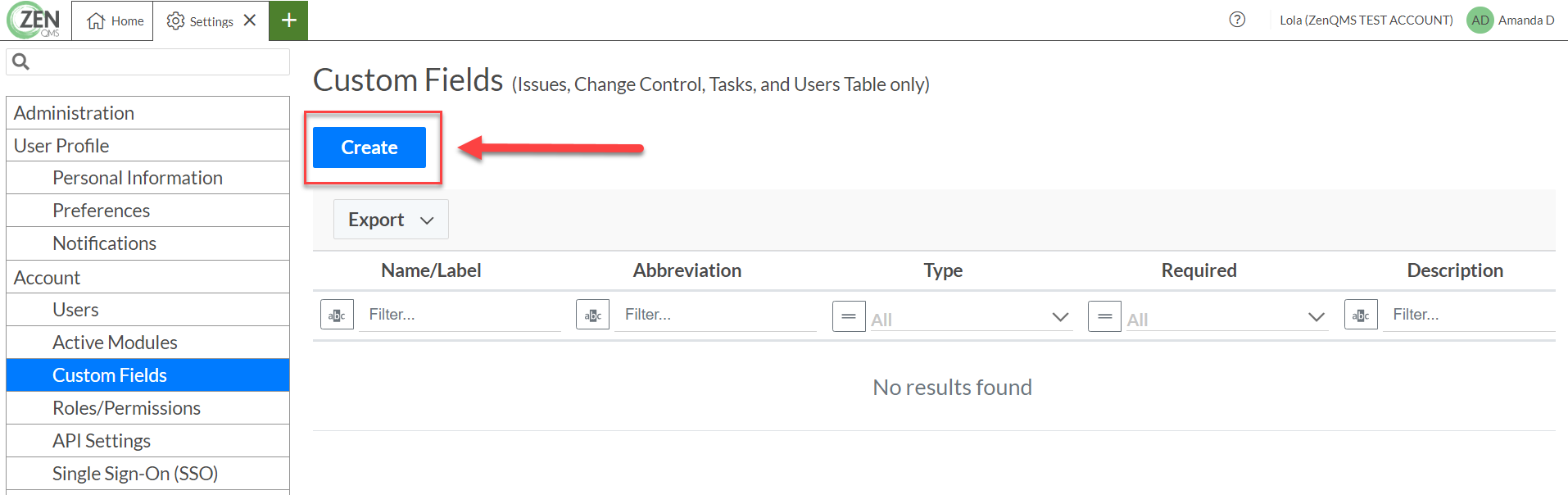1568x495 pixels.
Task: Click the search magnifier icon in sidebar
Action: click(21, 61)
